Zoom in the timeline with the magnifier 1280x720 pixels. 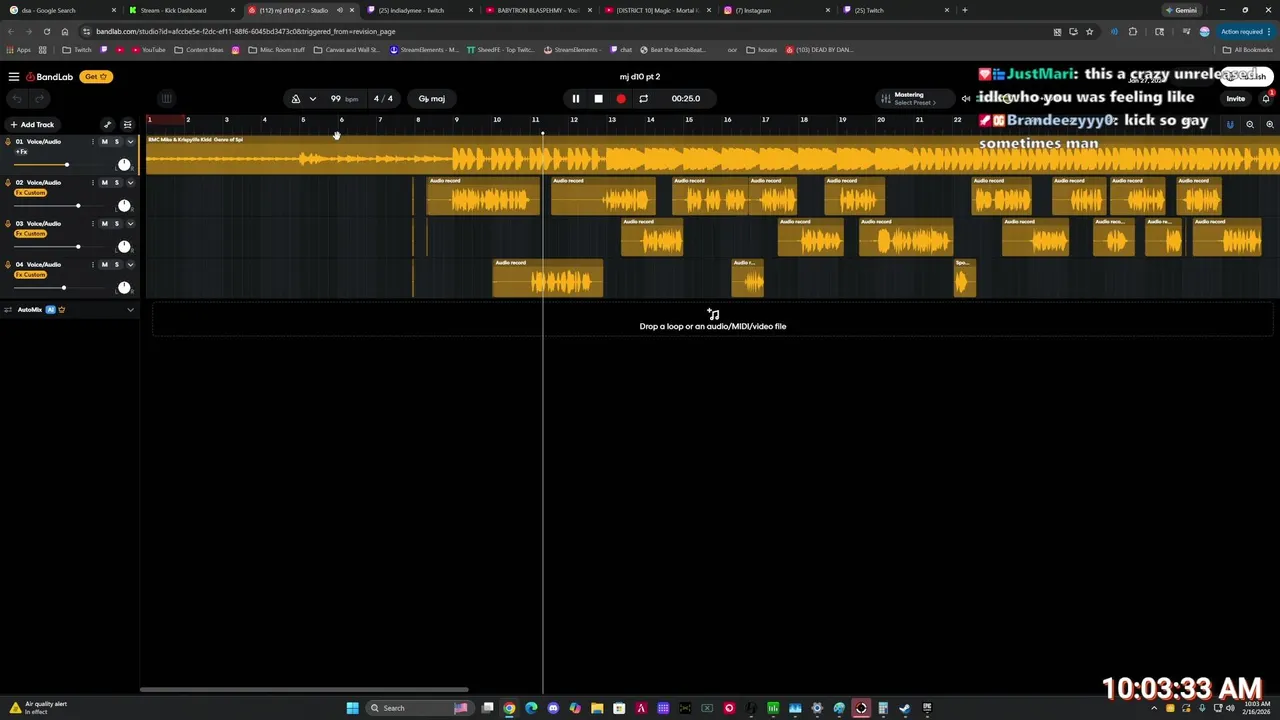click(x=1270, y=125)
